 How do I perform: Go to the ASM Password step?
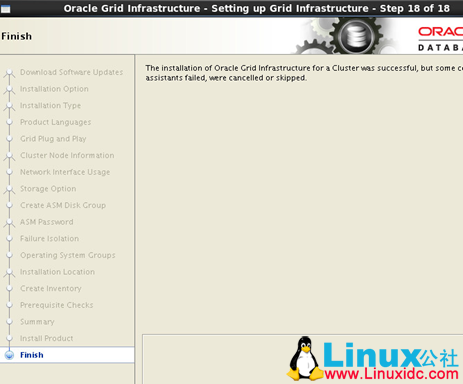(47, 222)
